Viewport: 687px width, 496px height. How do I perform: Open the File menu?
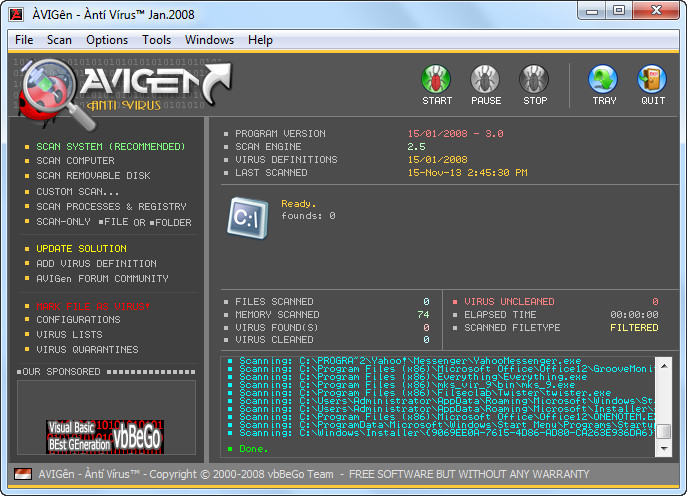pyautogui.click(x=24, y=40)
